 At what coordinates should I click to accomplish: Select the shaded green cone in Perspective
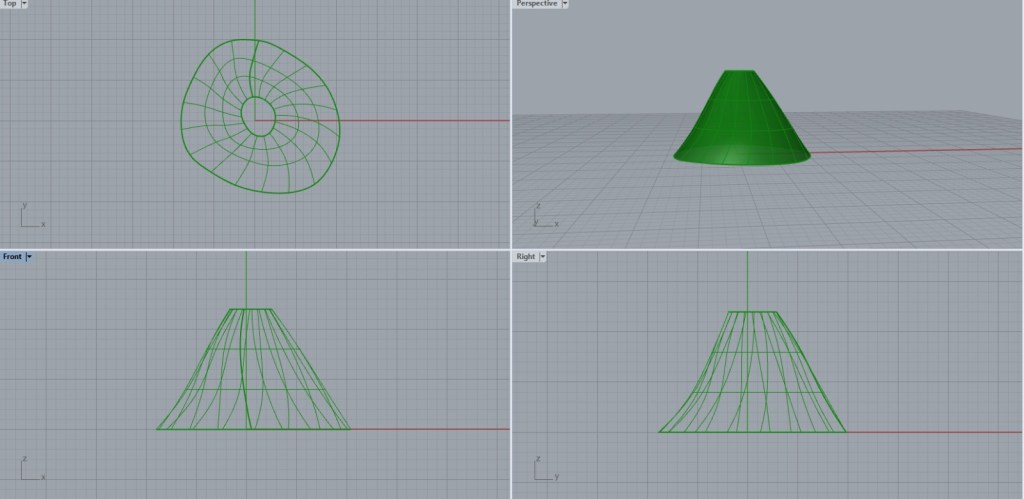point(740,125)
